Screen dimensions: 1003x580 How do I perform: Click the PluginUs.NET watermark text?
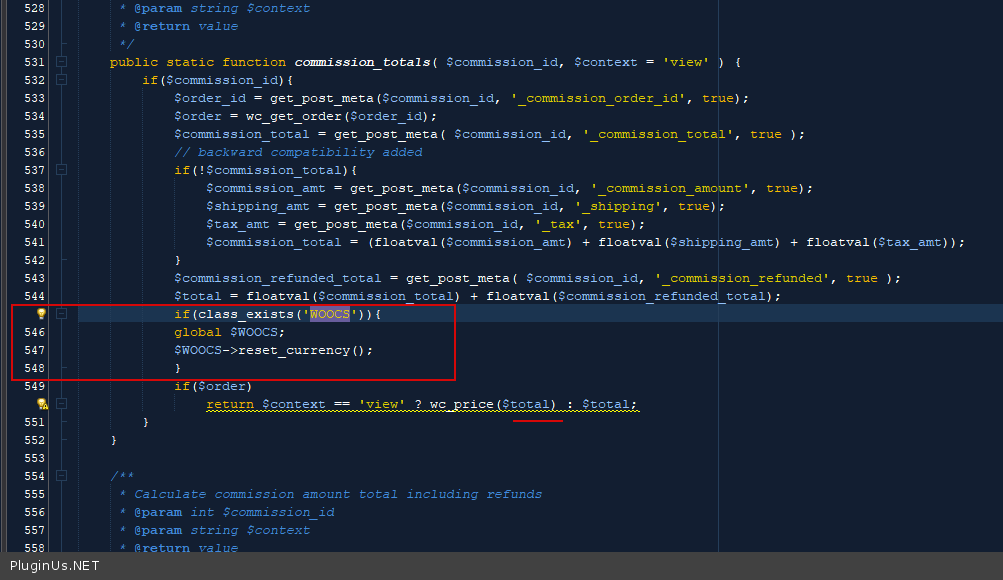pos(54,566)
